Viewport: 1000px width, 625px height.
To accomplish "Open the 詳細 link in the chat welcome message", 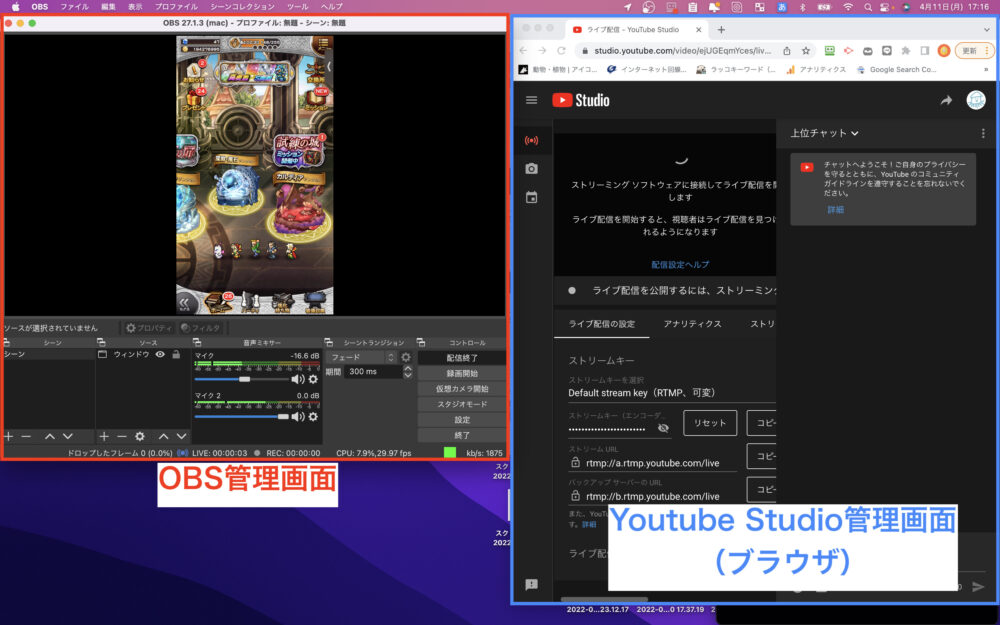I will 835,209.
